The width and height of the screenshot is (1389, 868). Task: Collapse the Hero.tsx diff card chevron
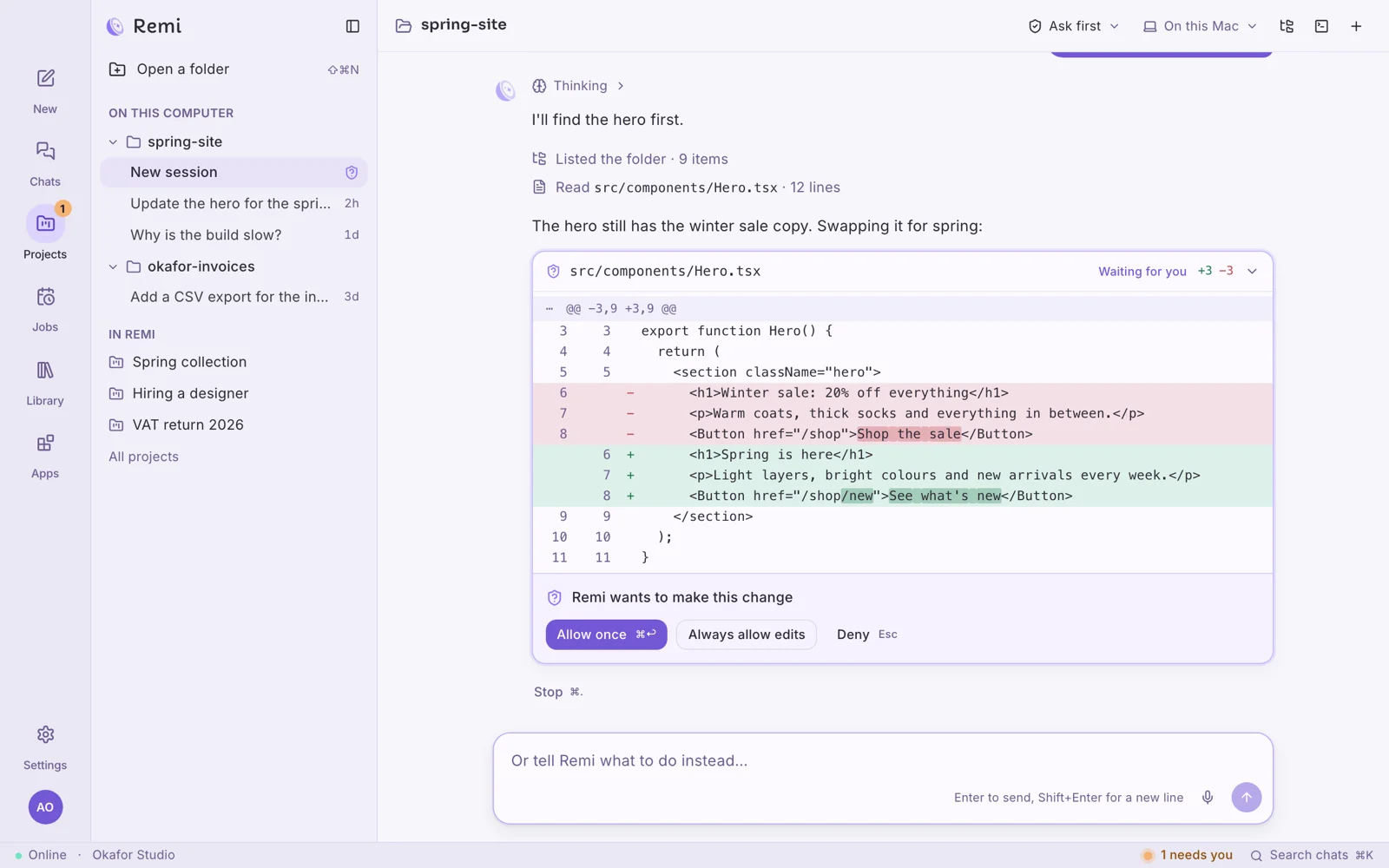point(1252,272)
